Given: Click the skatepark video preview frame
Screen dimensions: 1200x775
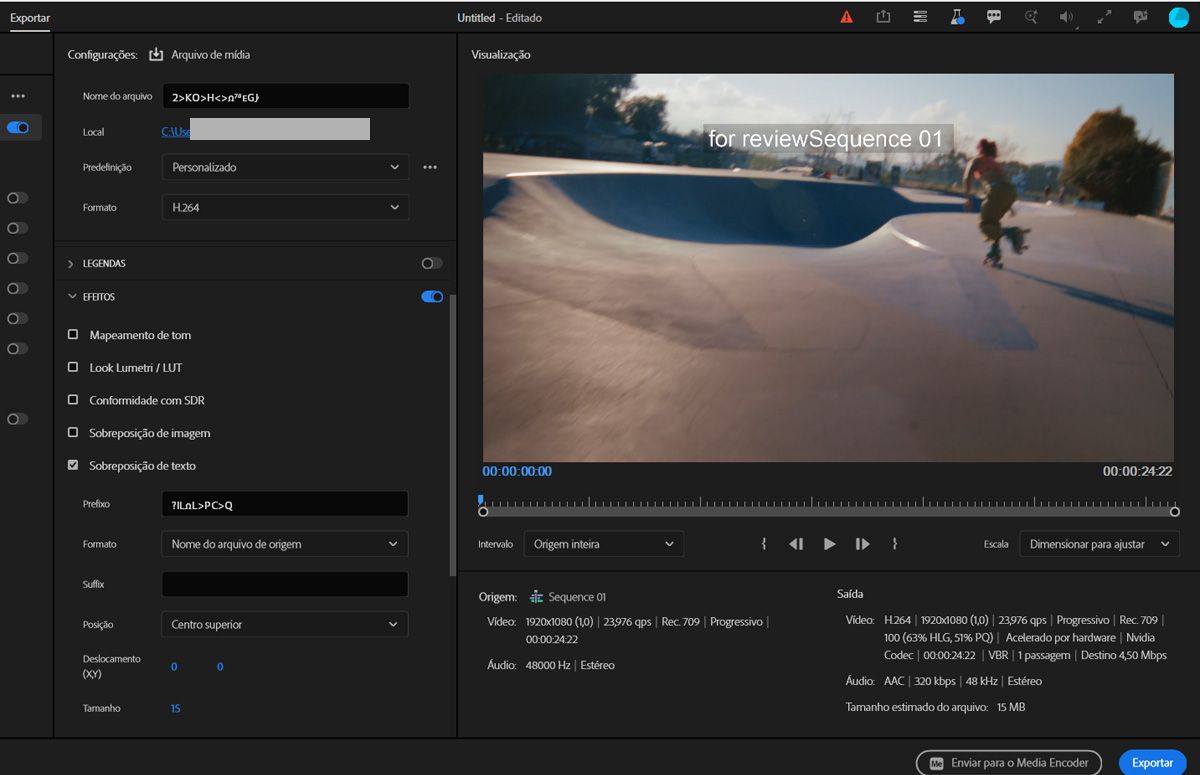Looking at the screenshot, I should coord(828,268).
